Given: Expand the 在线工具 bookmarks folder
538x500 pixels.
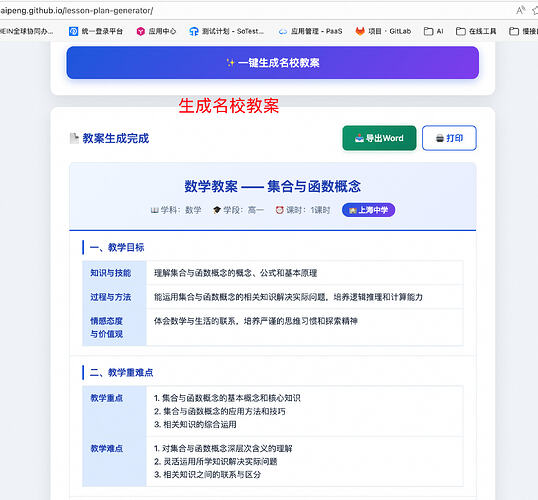Looking at the screenshot, I should (x=476, y=31).
